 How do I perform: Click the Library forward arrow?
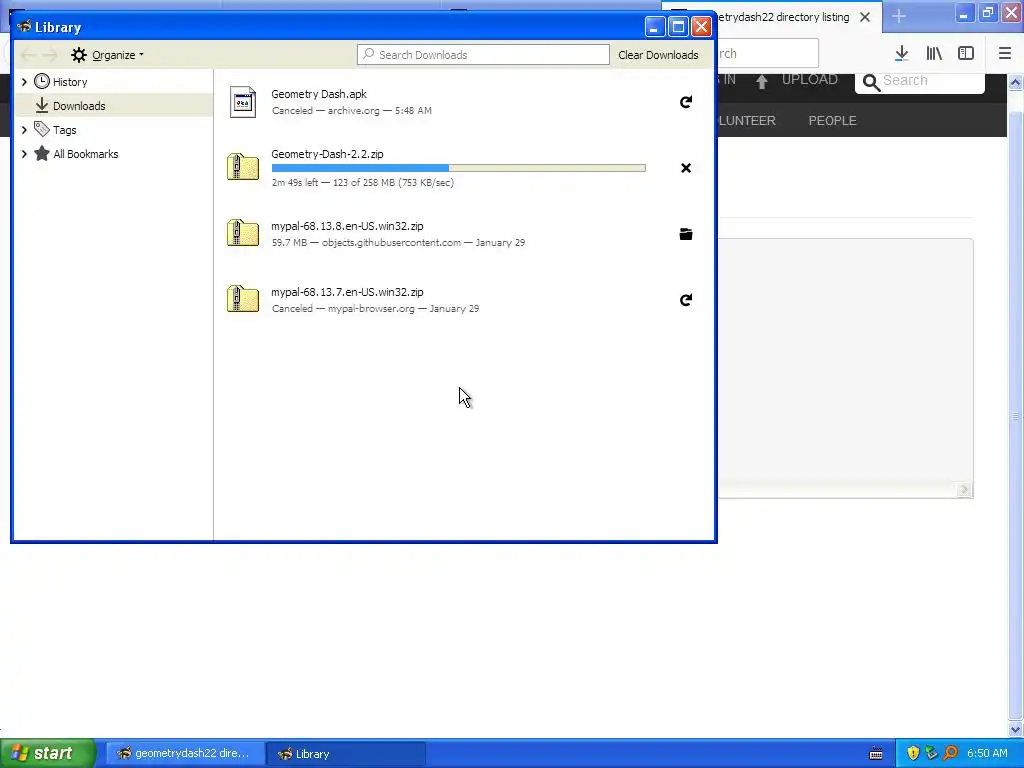(x=50, y=55)
